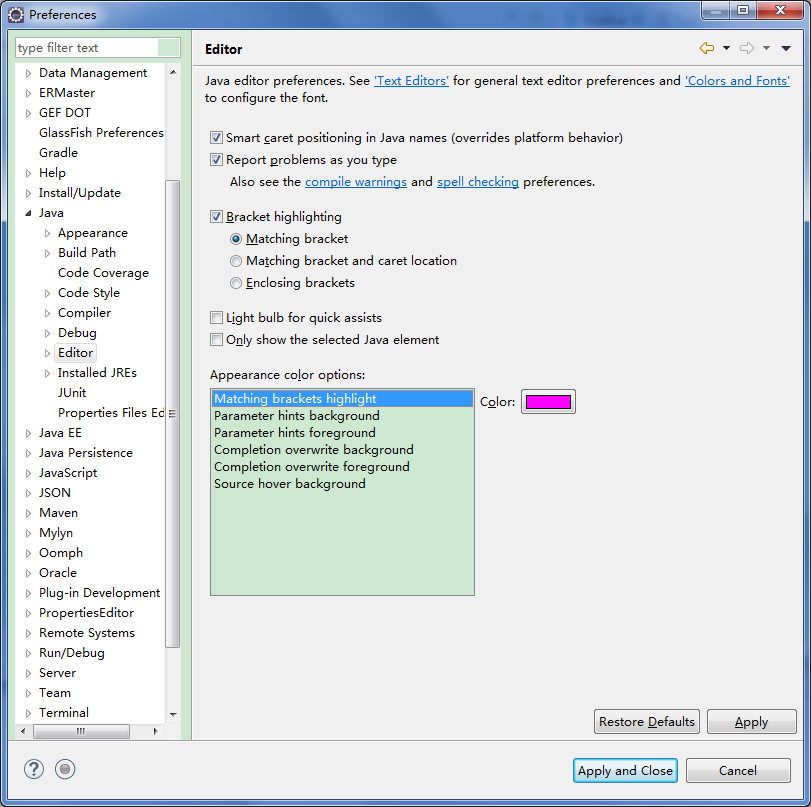Expand the Installed JREs subnode

pos(48,373)
